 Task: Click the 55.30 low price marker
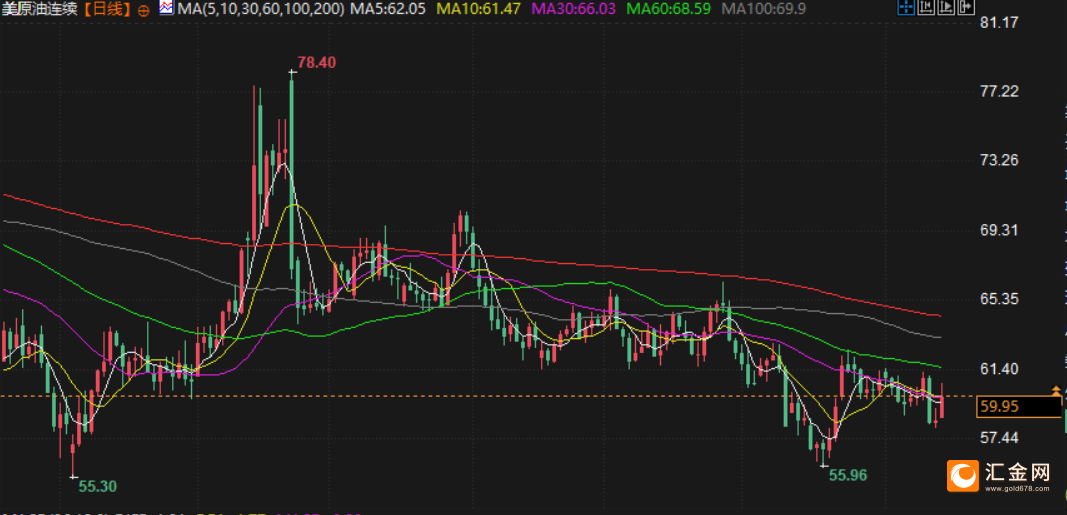coord(98,486)
